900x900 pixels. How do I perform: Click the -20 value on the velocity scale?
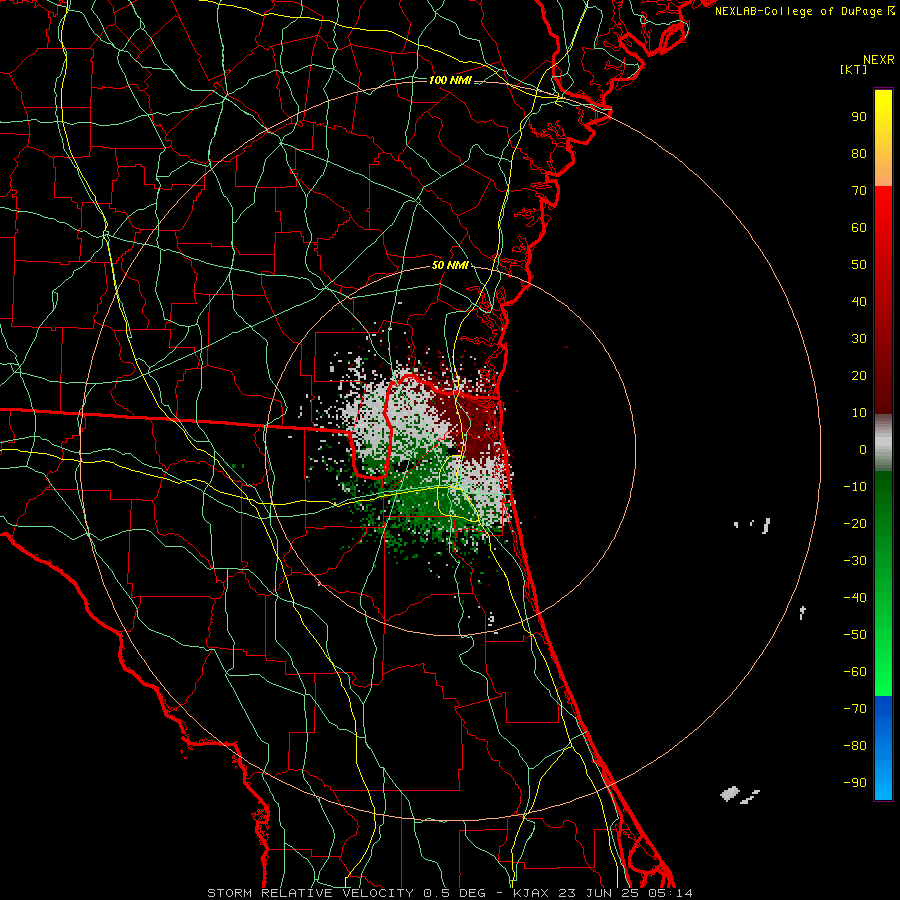[855, 523]
